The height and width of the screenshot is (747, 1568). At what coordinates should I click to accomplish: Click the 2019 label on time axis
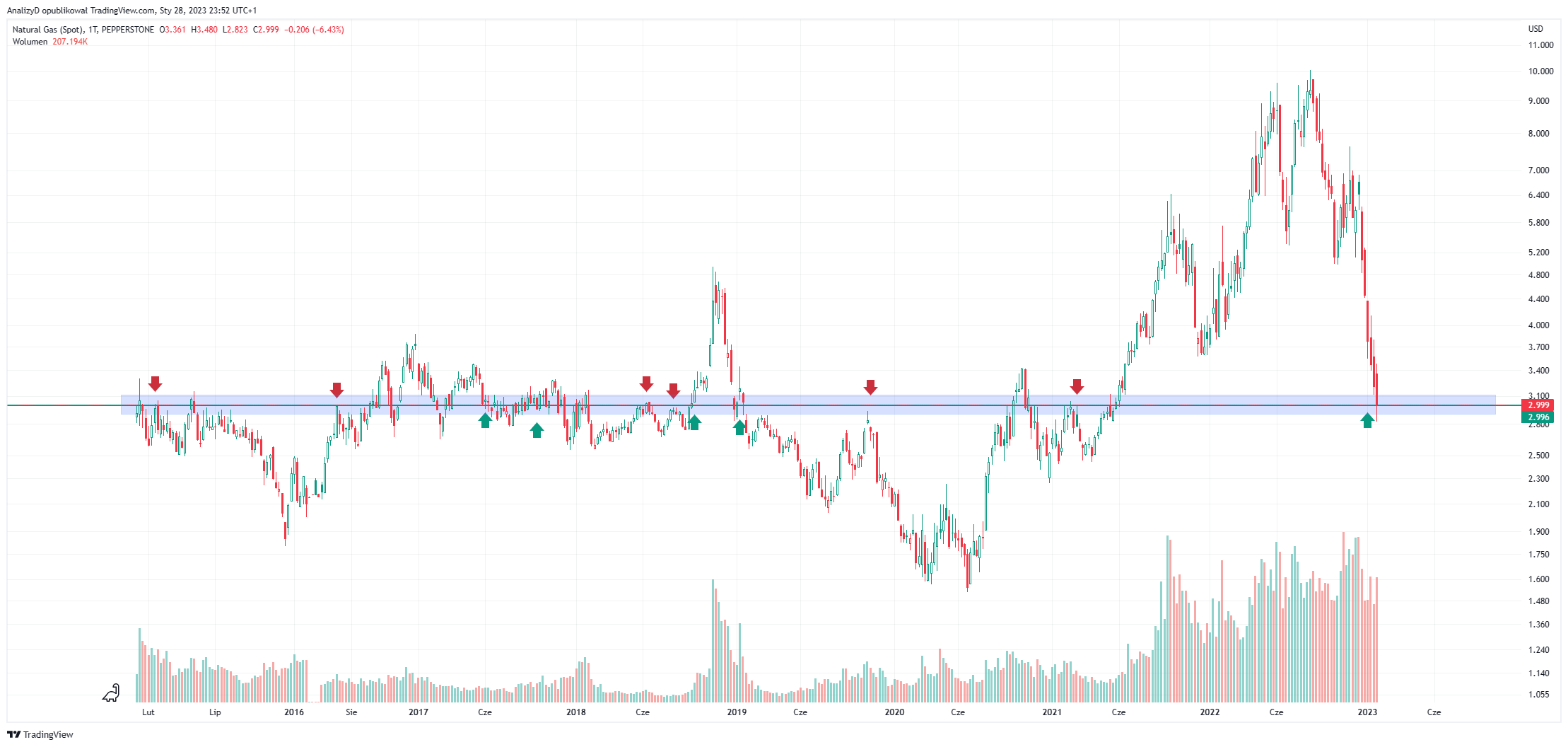point(737,712)
